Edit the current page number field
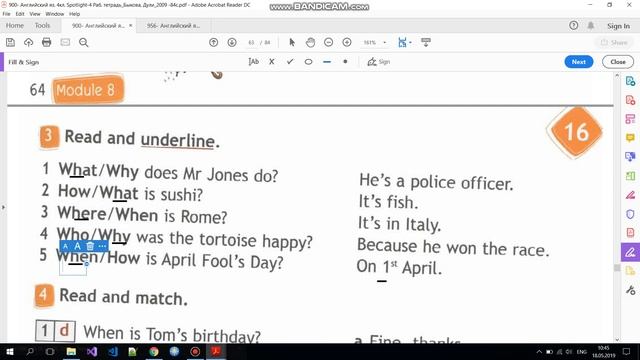This screenshot has width=640, height=360. point(251,42)
